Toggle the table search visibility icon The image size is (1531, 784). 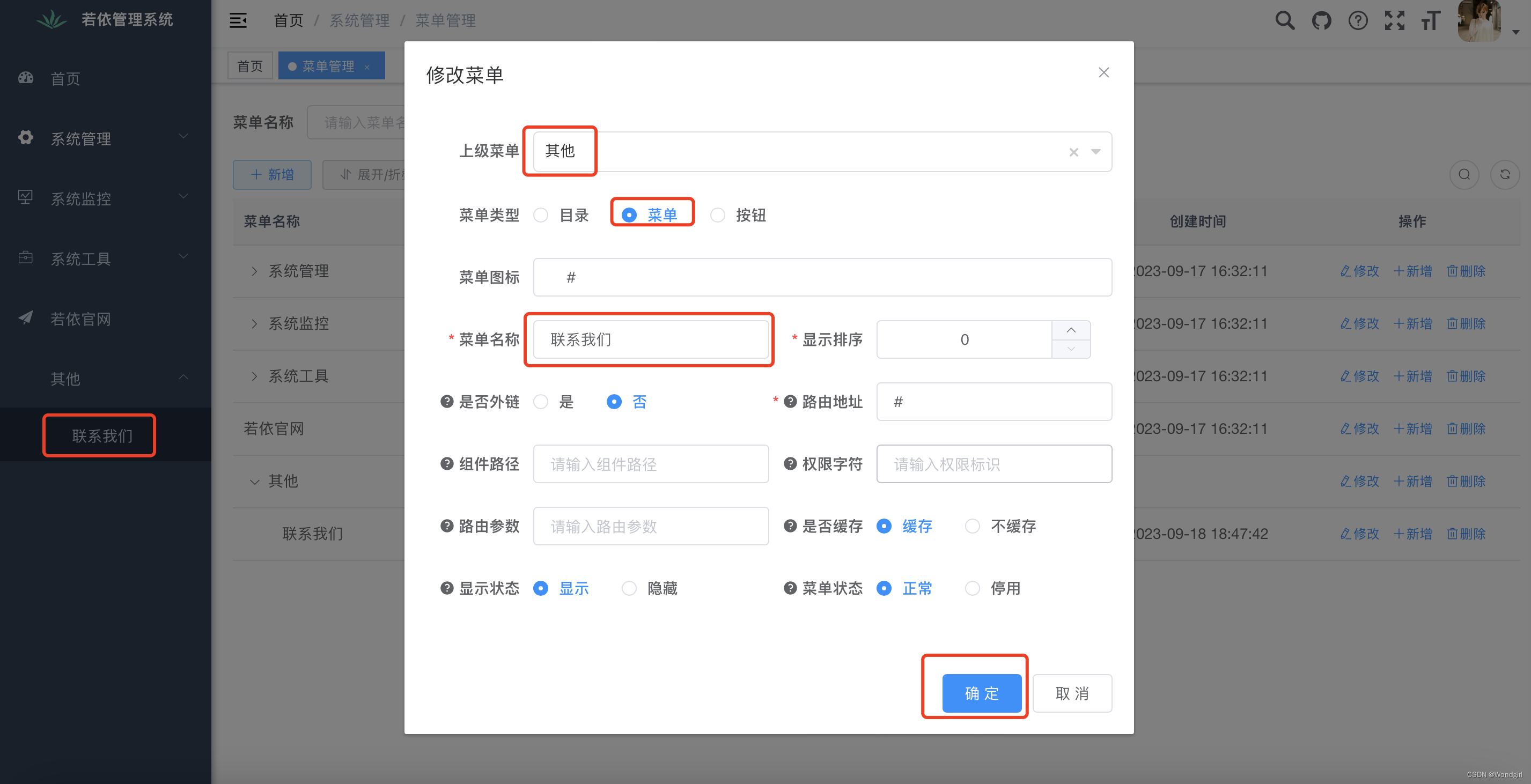coord(1464,175)
